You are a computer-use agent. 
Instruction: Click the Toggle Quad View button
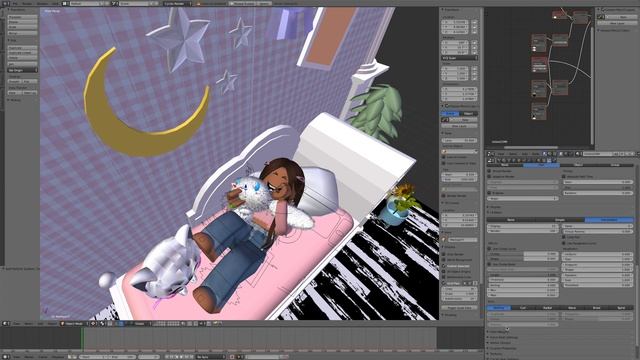point(459,308)
